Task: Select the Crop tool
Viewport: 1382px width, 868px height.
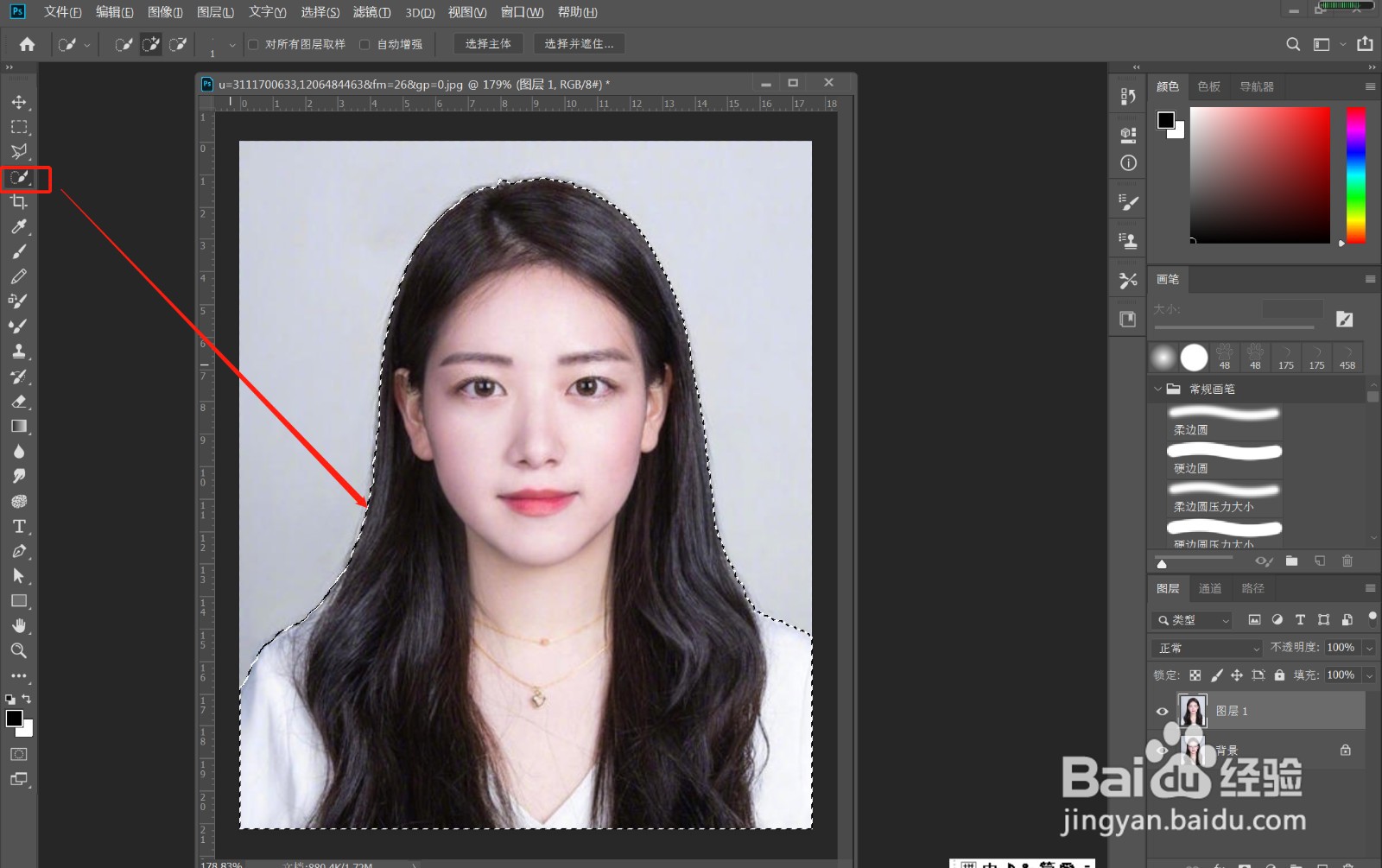Action: 19,202
